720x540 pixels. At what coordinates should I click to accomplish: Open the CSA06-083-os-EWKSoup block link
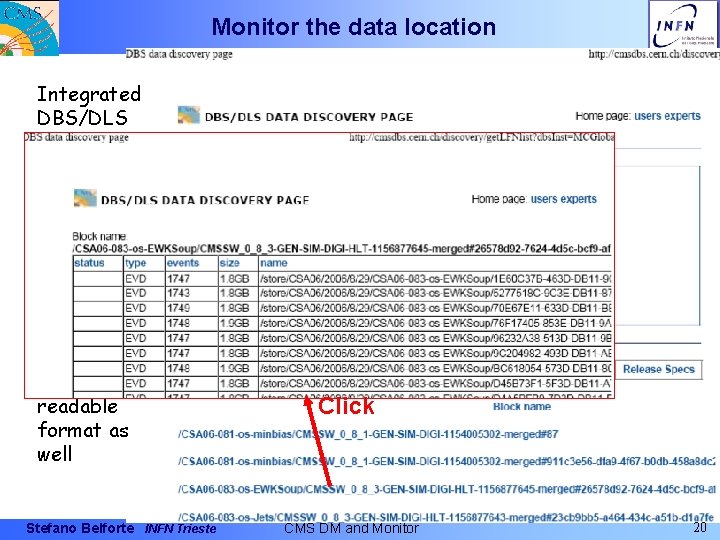[x=446, y=489]
